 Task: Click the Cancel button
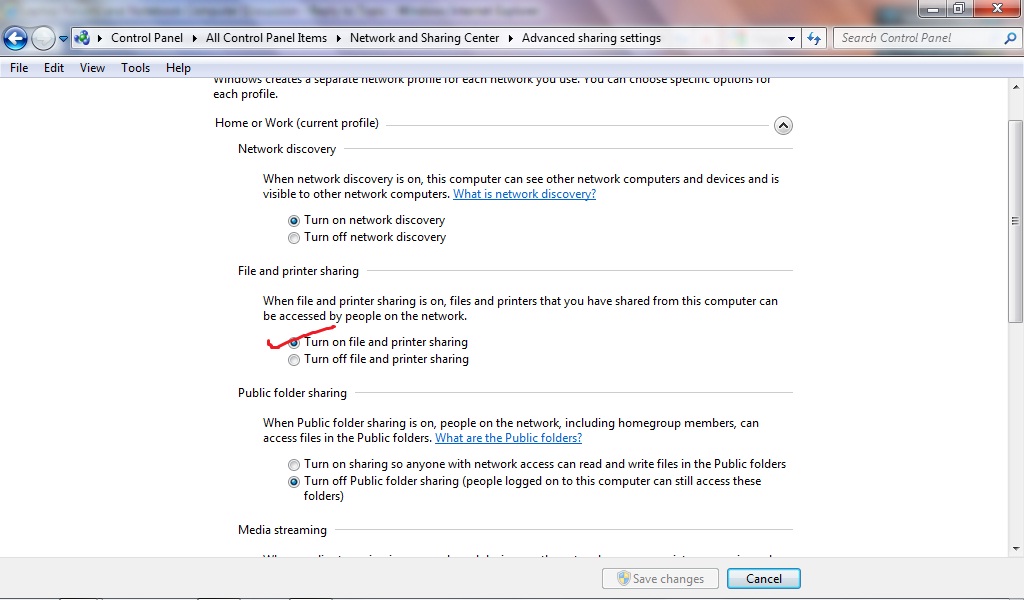tap(763, 578)
